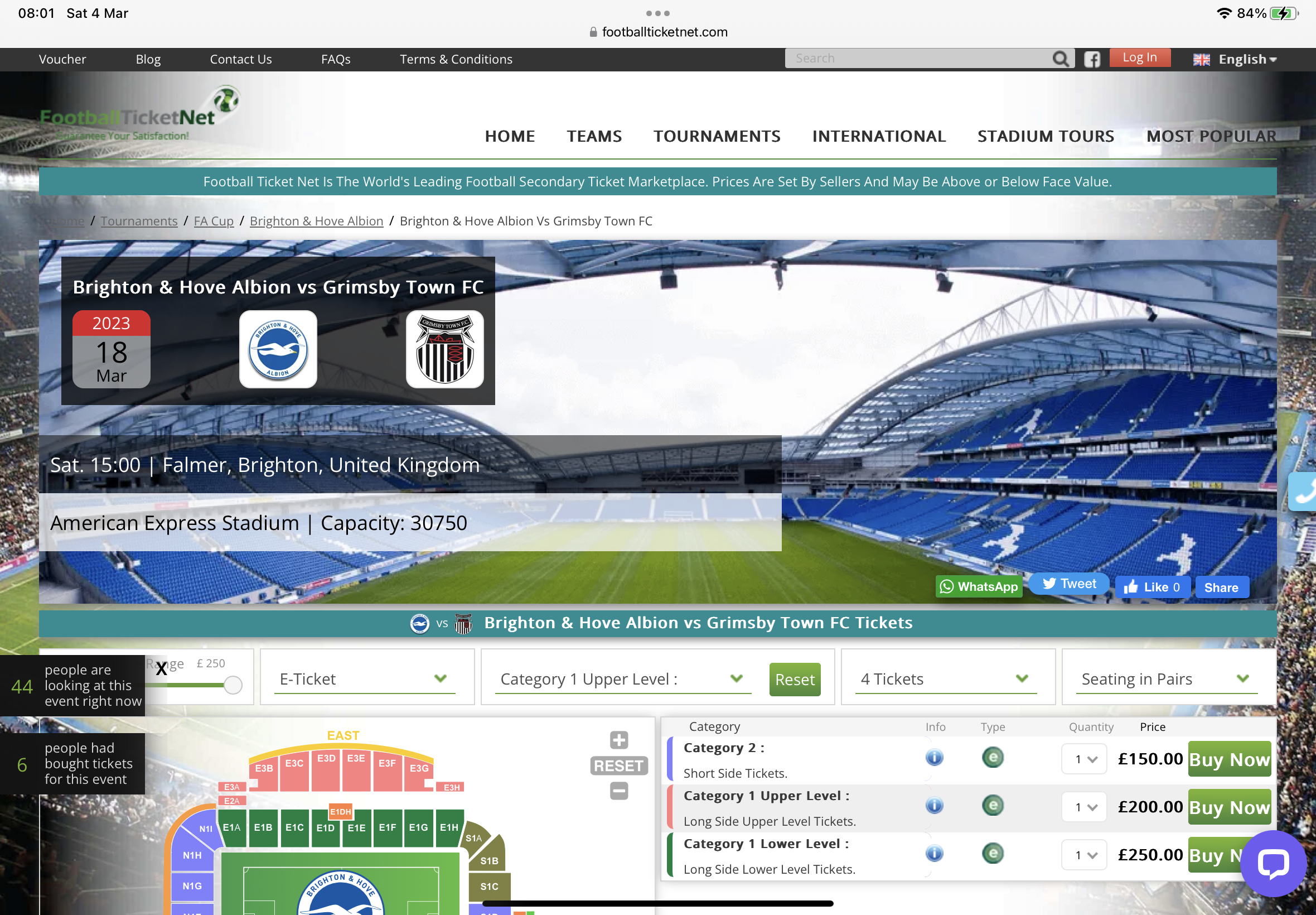Click the Brighton & Hove Albion crest
1316x915 pixels.
pos(278,349)
